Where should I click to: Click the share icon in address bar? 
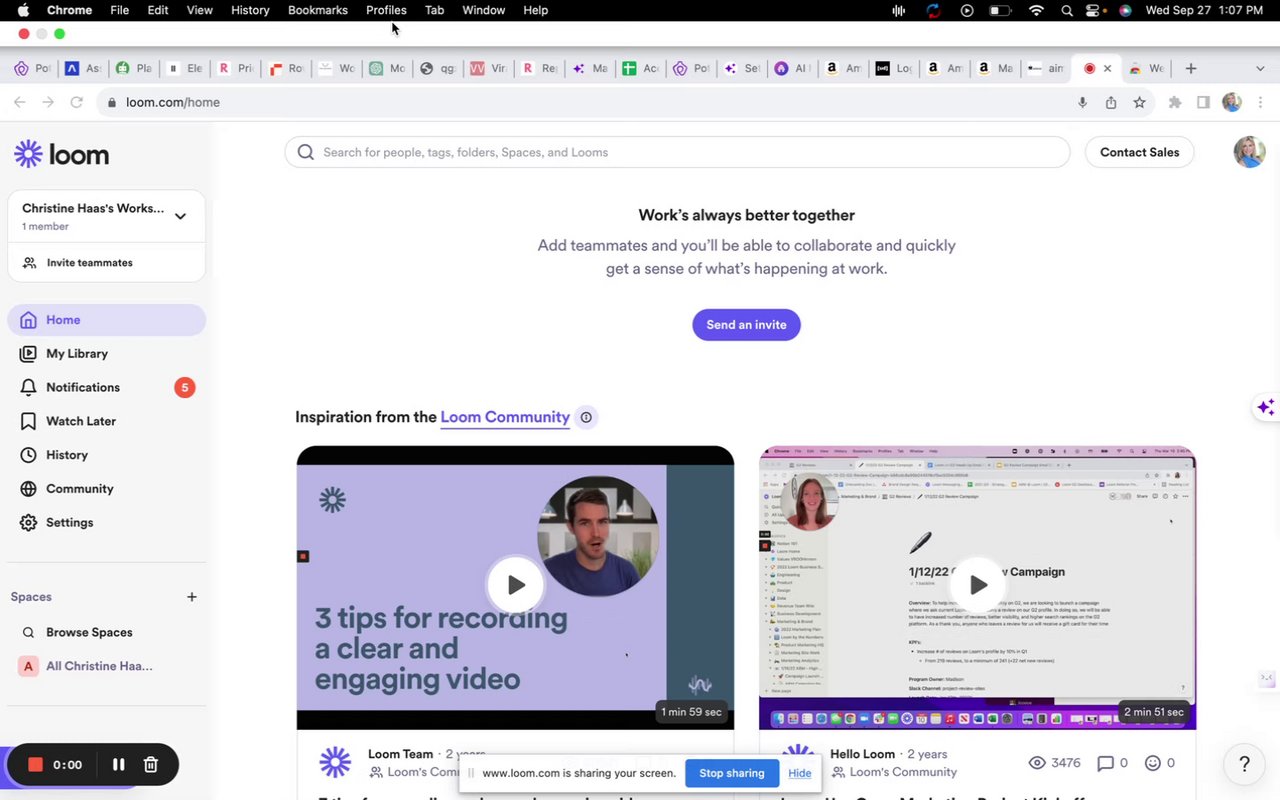[1111, 102]
